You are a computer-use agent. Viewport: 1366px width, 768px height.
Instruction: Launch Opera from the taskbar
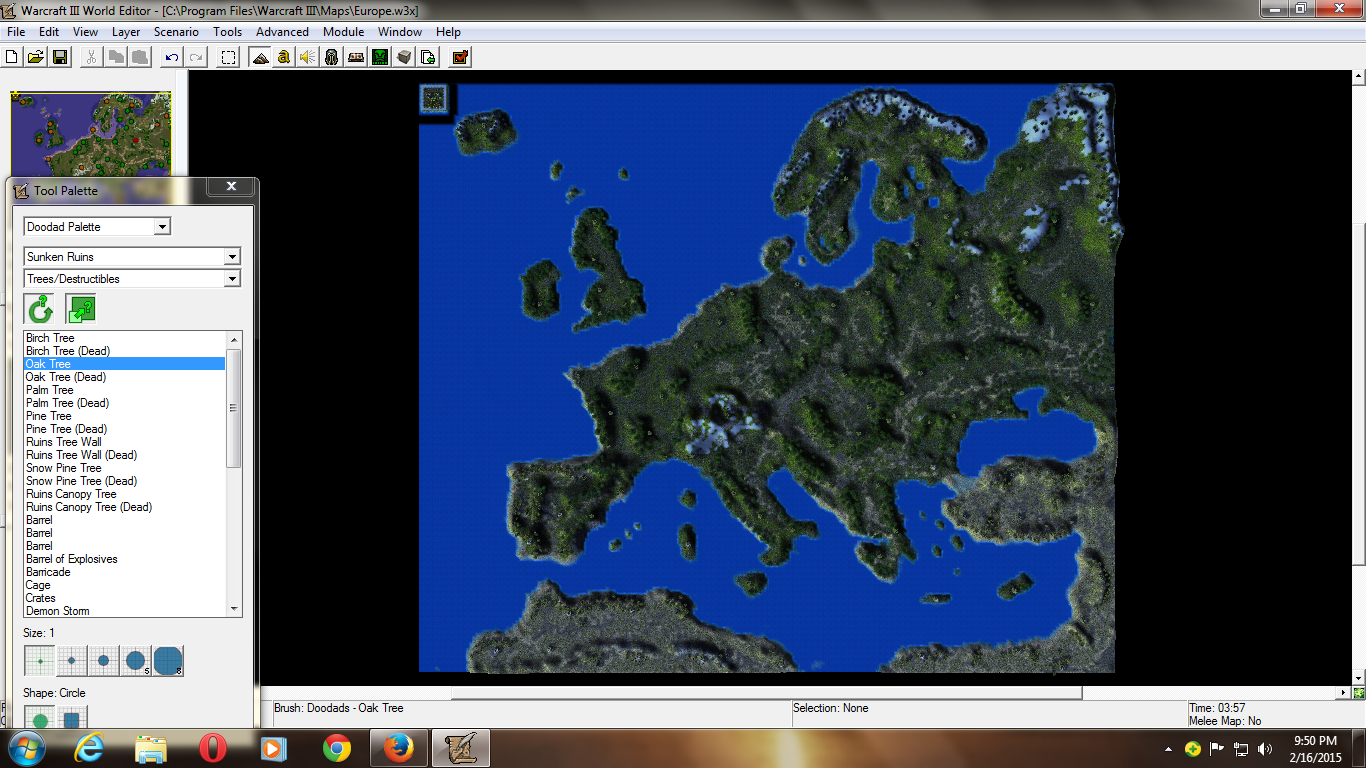point(213,748)
